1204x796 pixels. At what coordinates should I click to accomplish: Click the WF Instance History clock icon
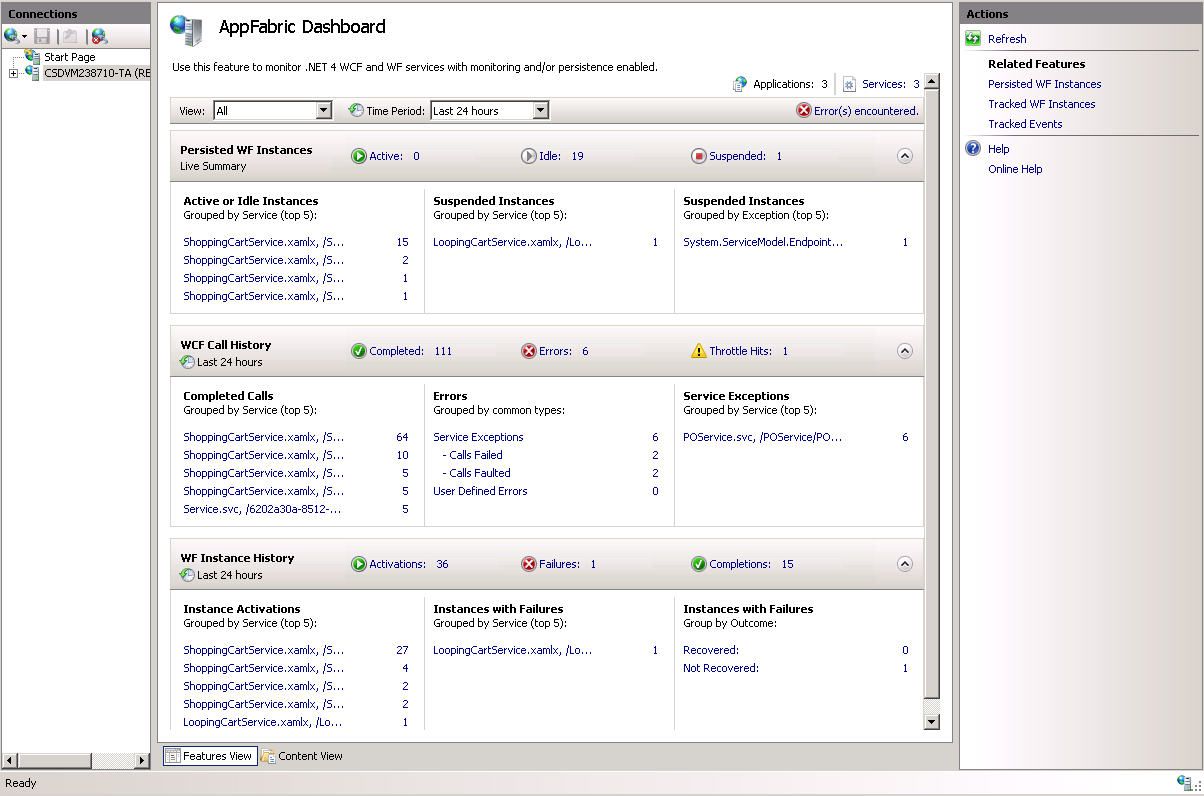pyautogui.click(x=187, y=575)
